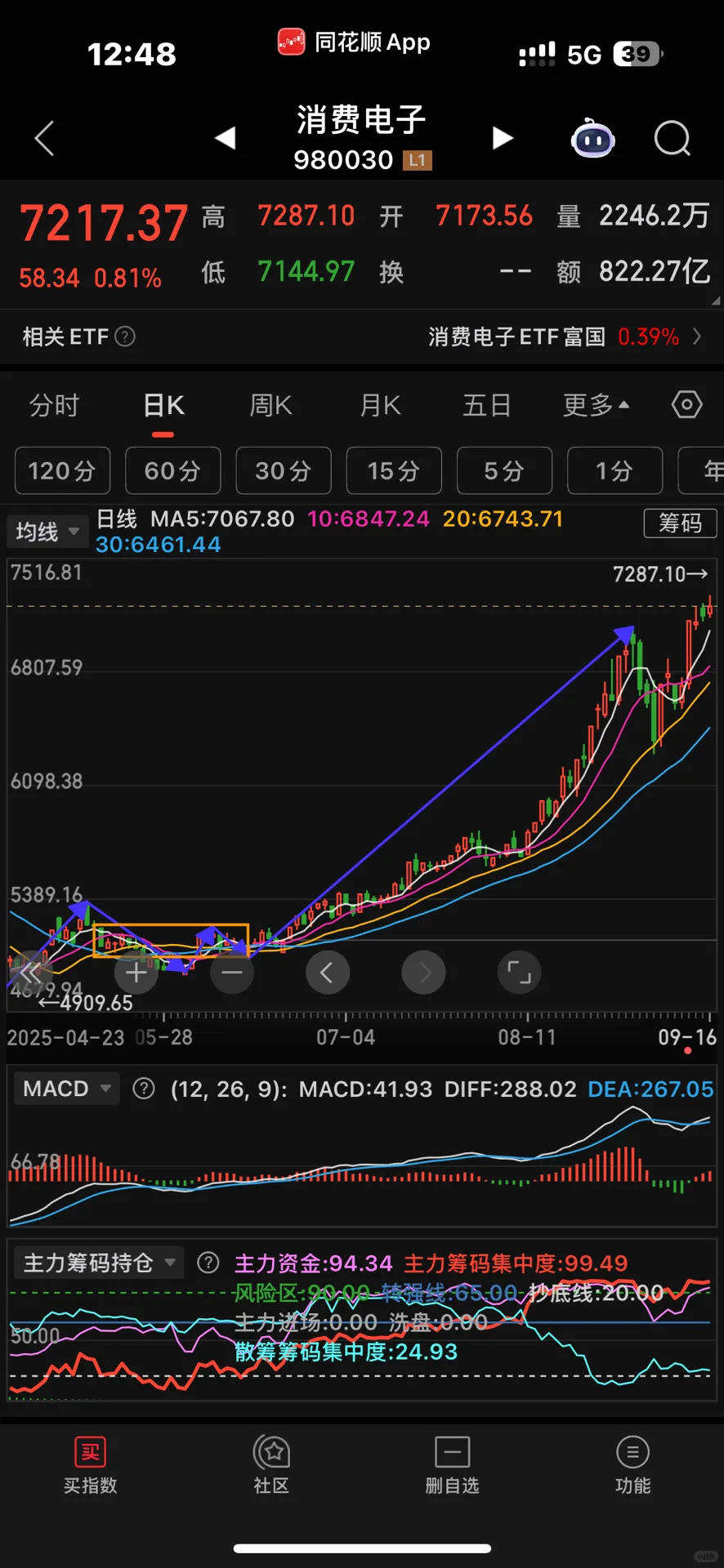This screenshot has width=724, height=1568.
Task: Zoom in chart with plus button
Action: point(136,973)
